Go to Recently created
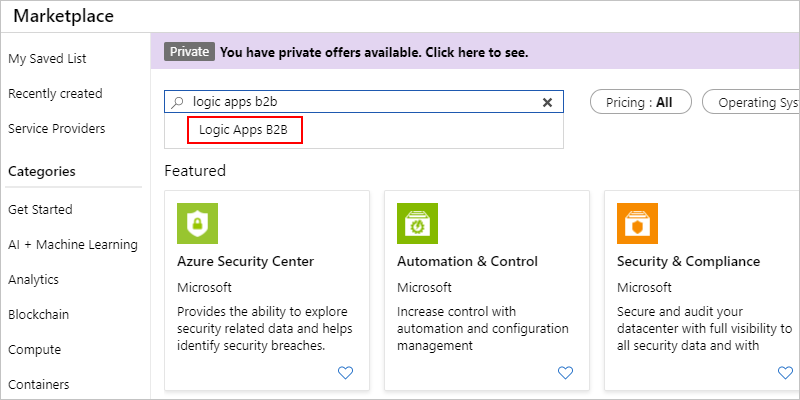Screen dimensions: 800x400 (x=55, y=94)
